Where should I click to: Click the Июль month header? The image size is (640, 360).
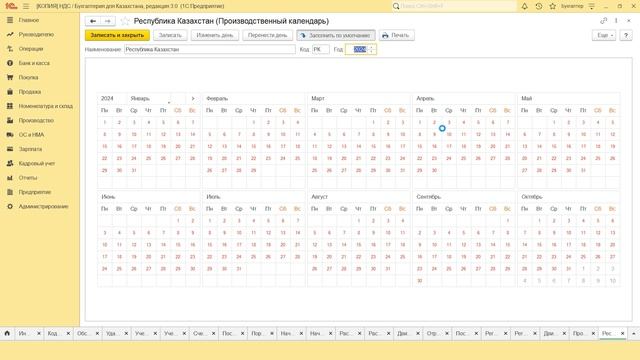(x=213, y=197)
